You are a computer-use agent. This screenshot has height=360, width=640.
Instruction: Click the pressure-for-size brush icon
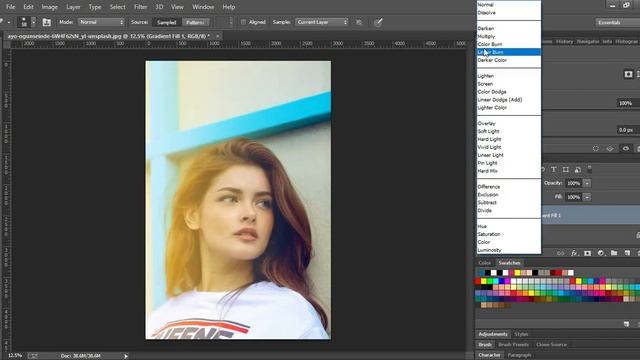378,22
